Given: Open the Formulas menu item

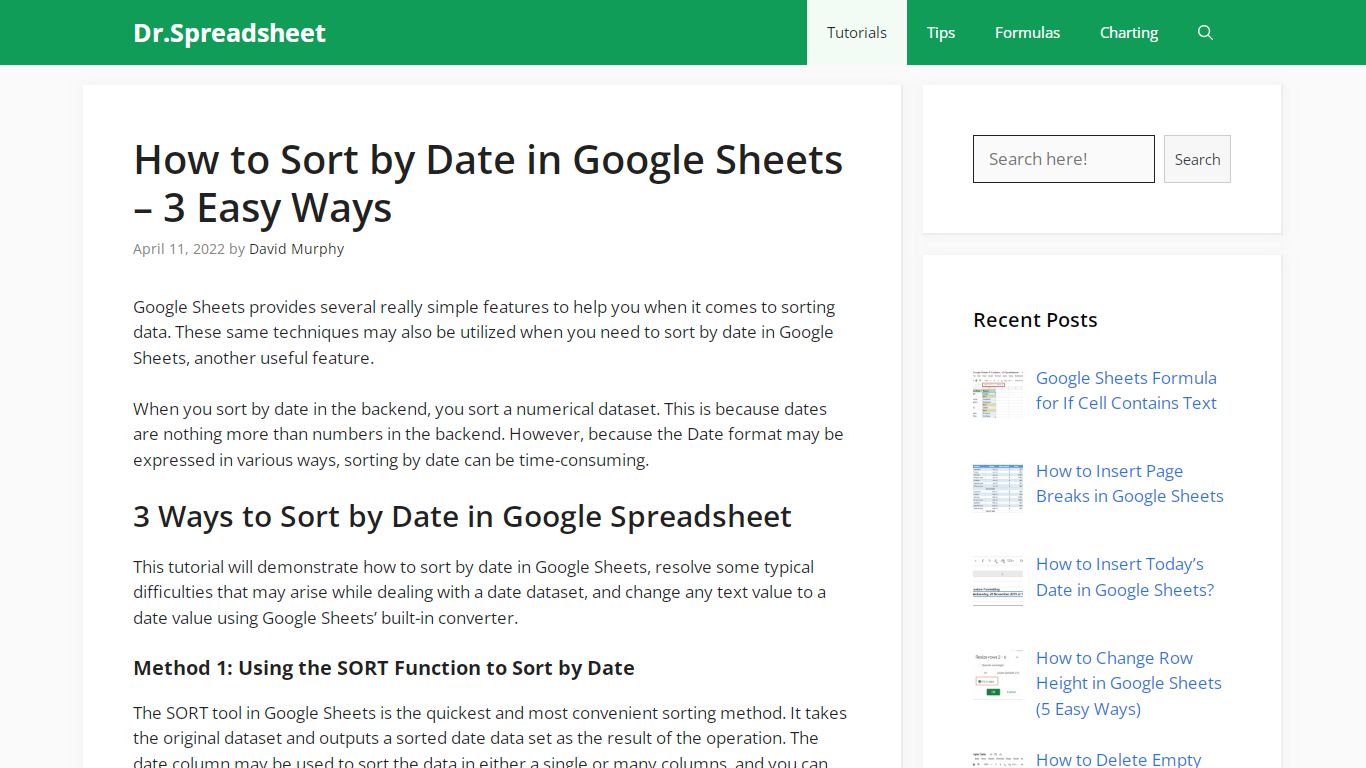Looking at the screenshot, I should tap(1027, 33).
